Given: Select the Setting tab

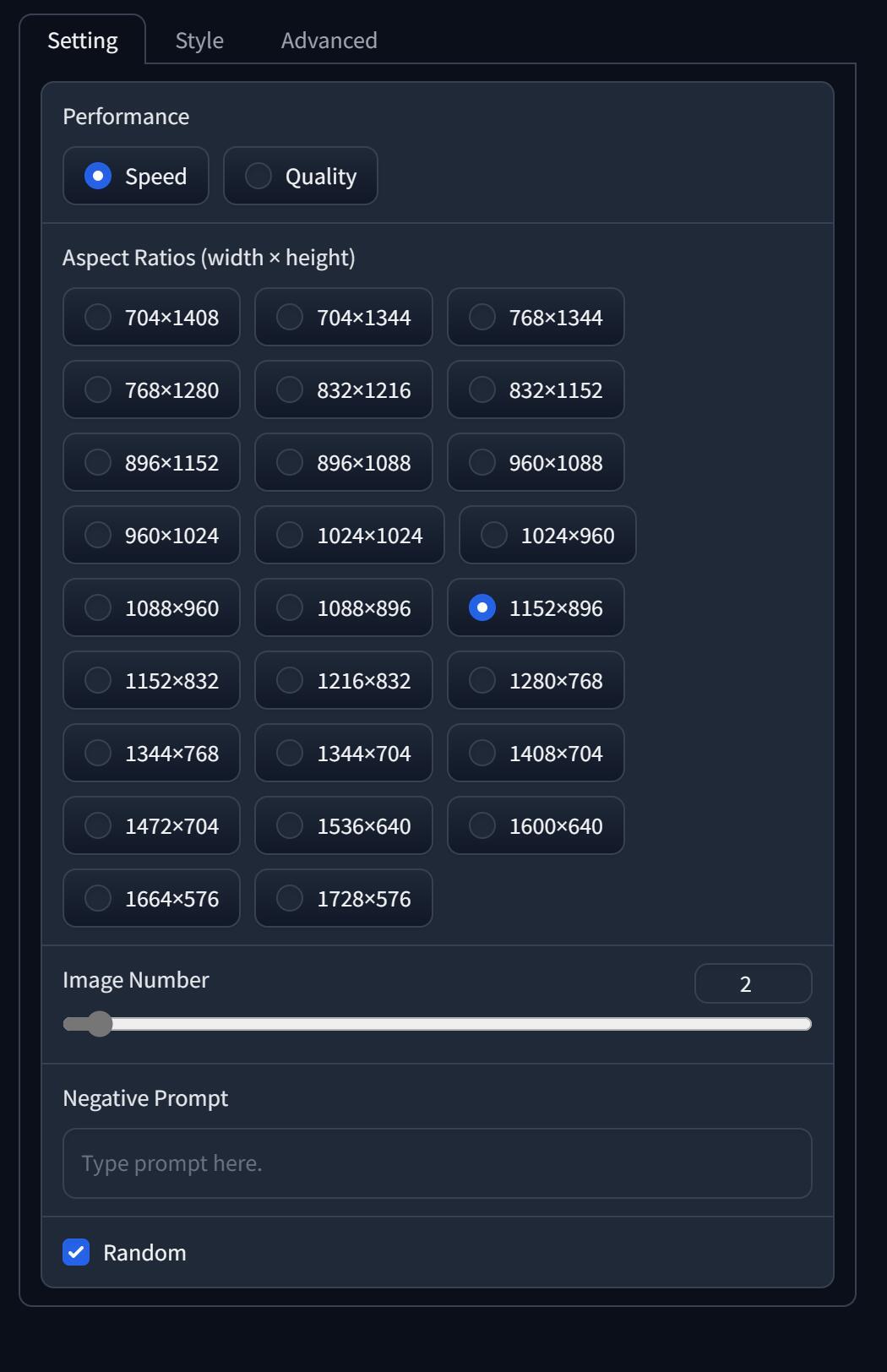Looking at the screenshot, I should pyautogui.click(x=83, y=40).
